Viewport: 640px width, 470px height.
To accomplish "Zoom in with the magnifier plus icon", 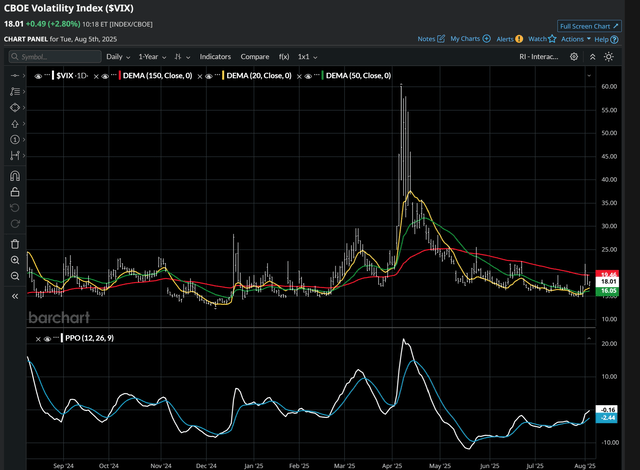I will [15, 260].
